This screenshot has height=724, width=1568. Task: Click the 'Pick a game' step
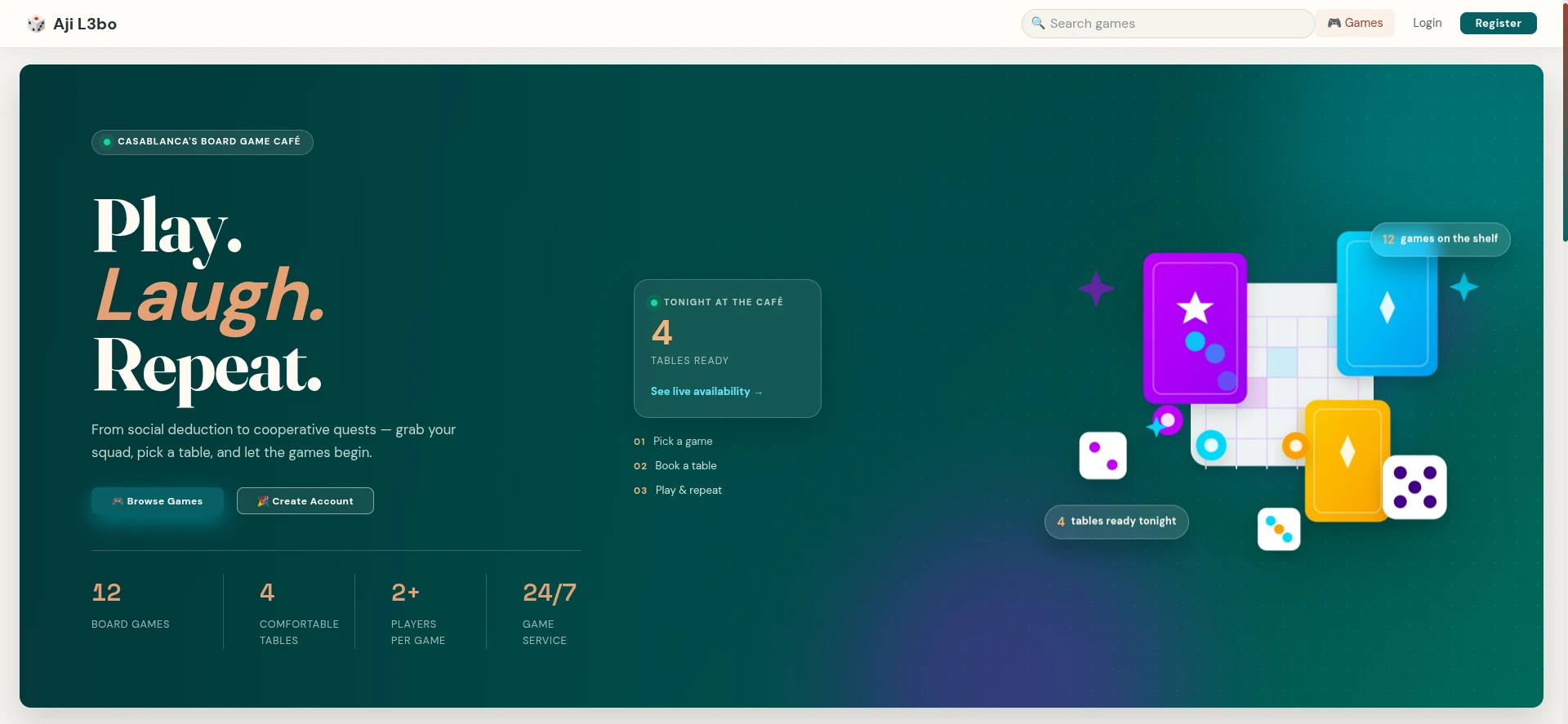coord(673,442)
